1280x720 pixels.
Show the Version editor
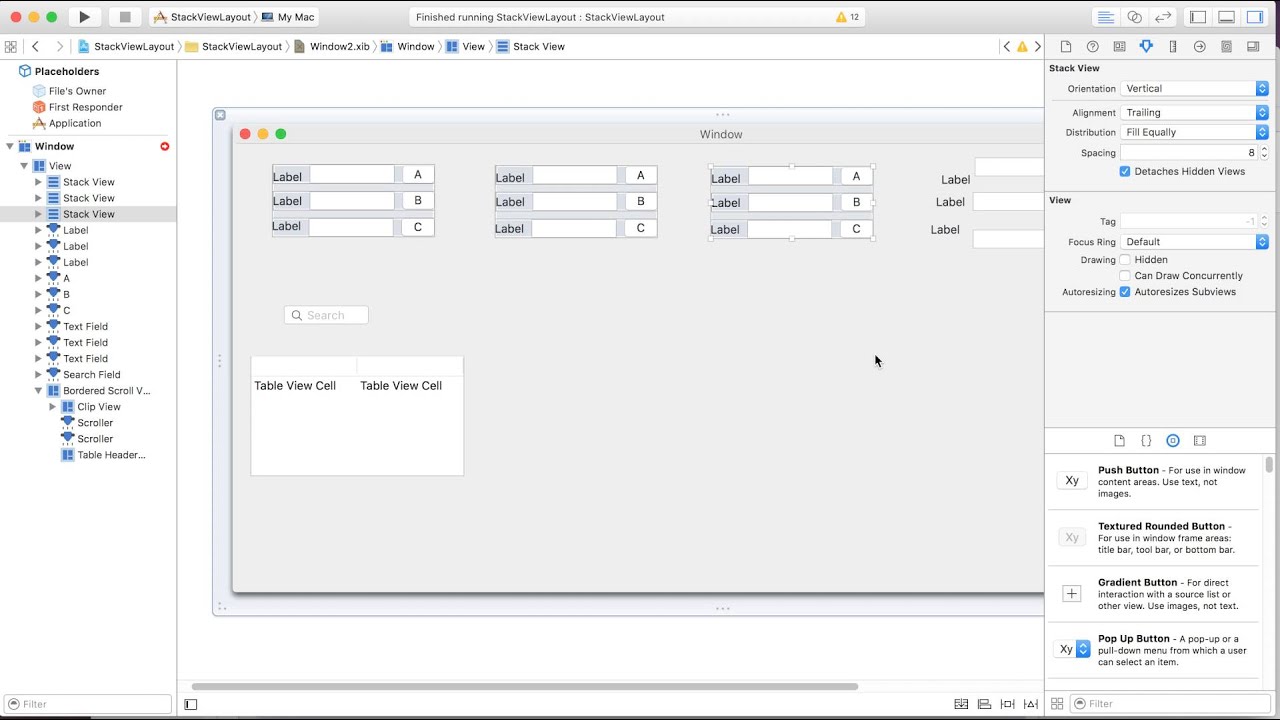[1163, 17]
